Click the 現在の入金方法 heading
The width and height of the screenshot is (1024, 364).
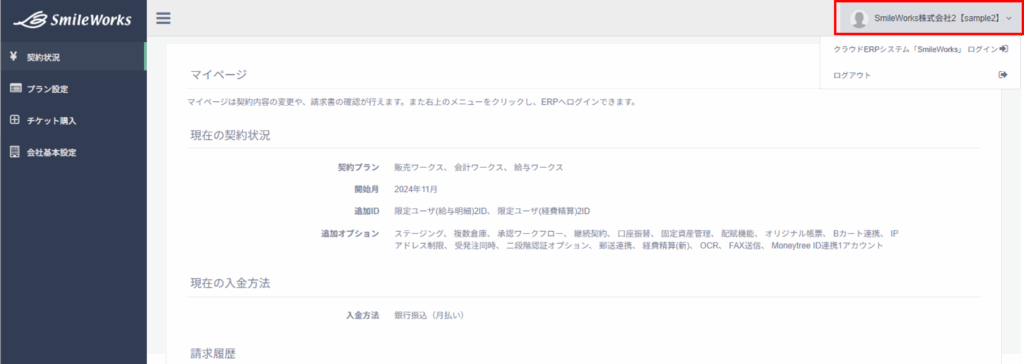[x=231, y=283]
